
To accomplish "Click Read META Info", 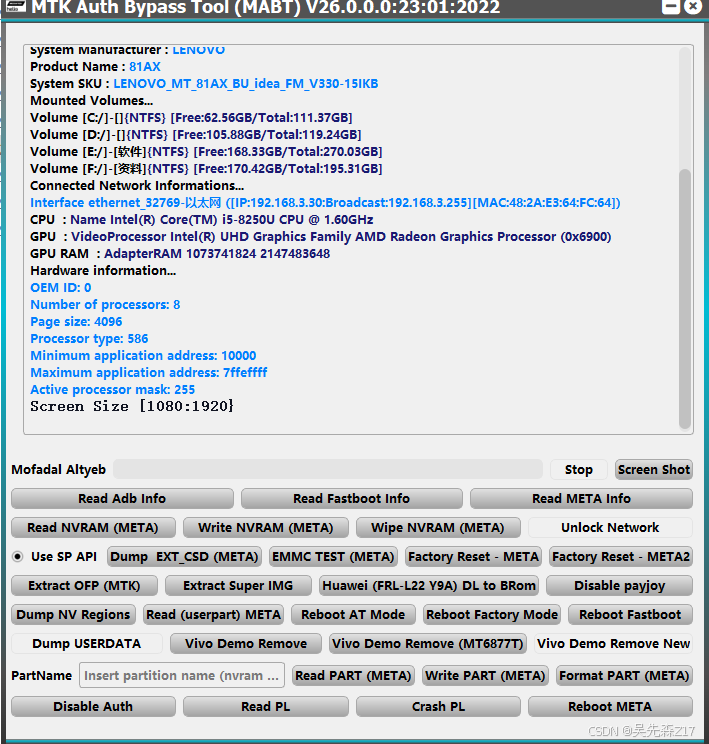I will click(x=581, y=498).
